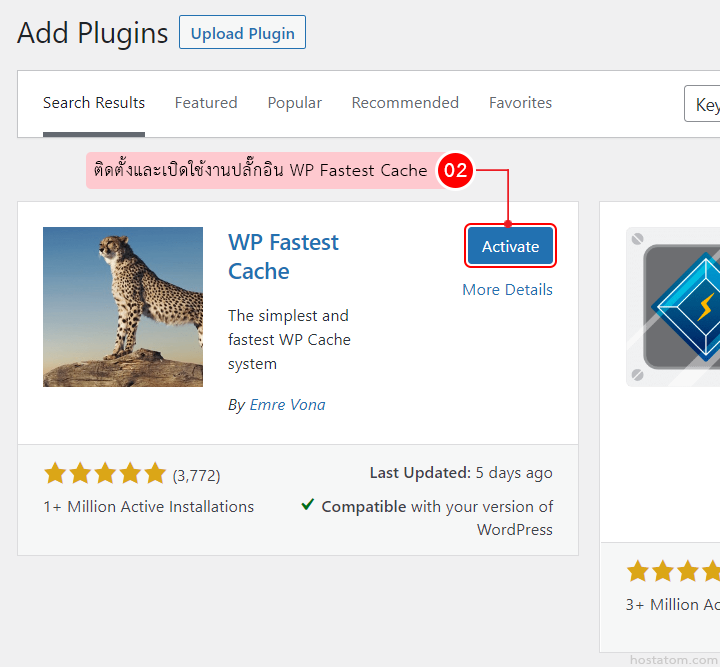Activate the WP Fastest Cache plugin

tap(510, 247)
